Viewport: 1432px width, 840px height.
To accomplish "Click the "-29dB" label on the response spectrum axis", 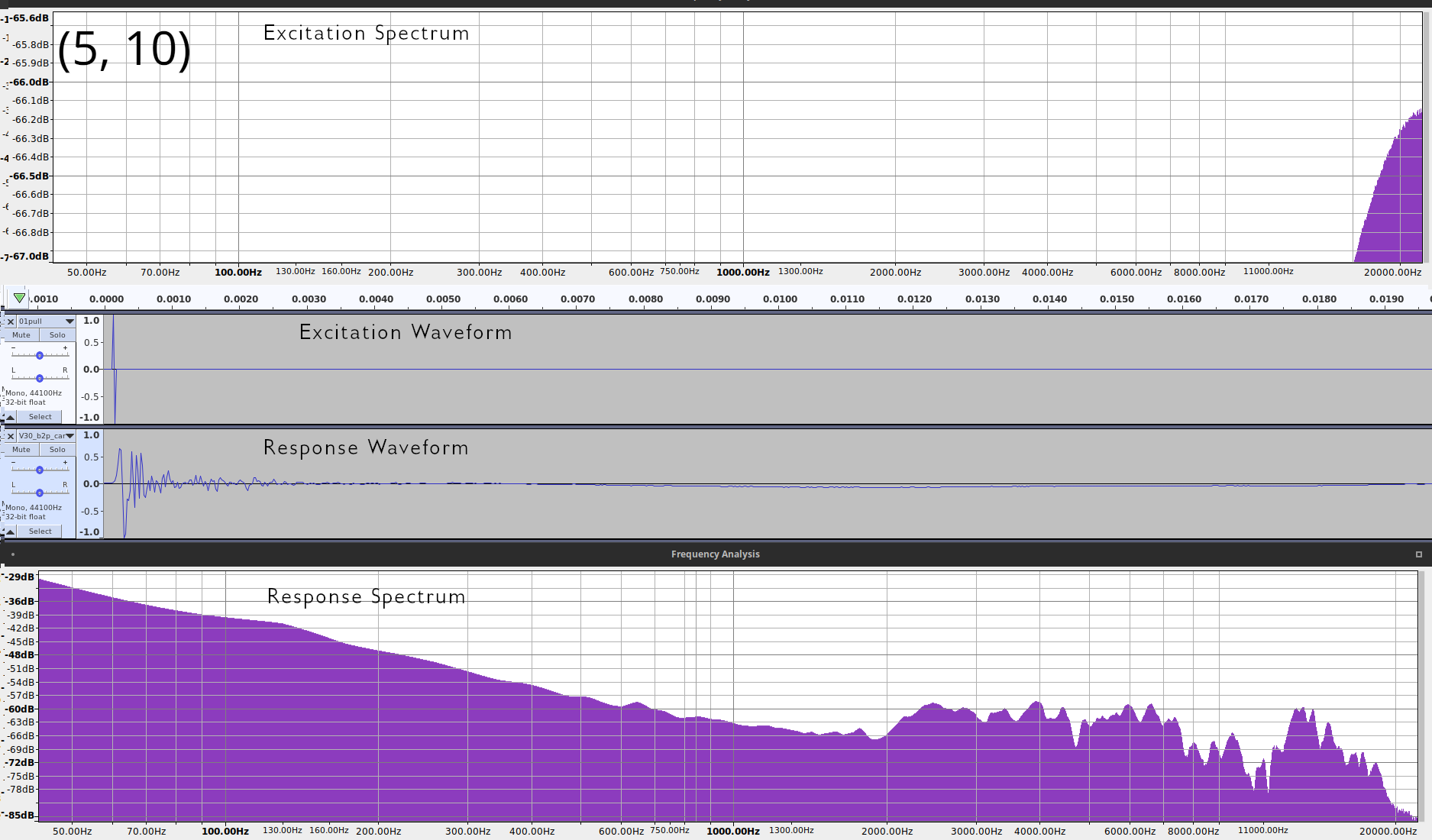I will [21, 577].
